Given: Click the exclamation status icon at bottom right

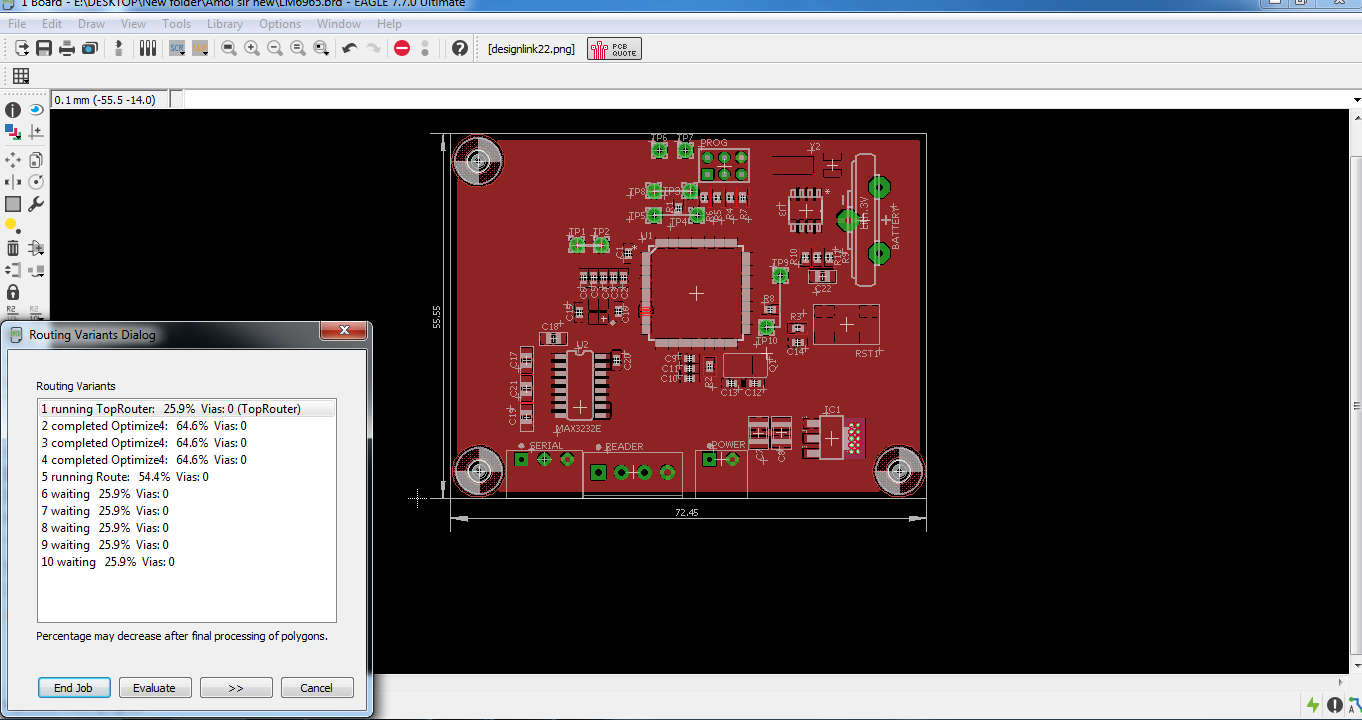Looking at the screenshot, I should pos(1336,706).
